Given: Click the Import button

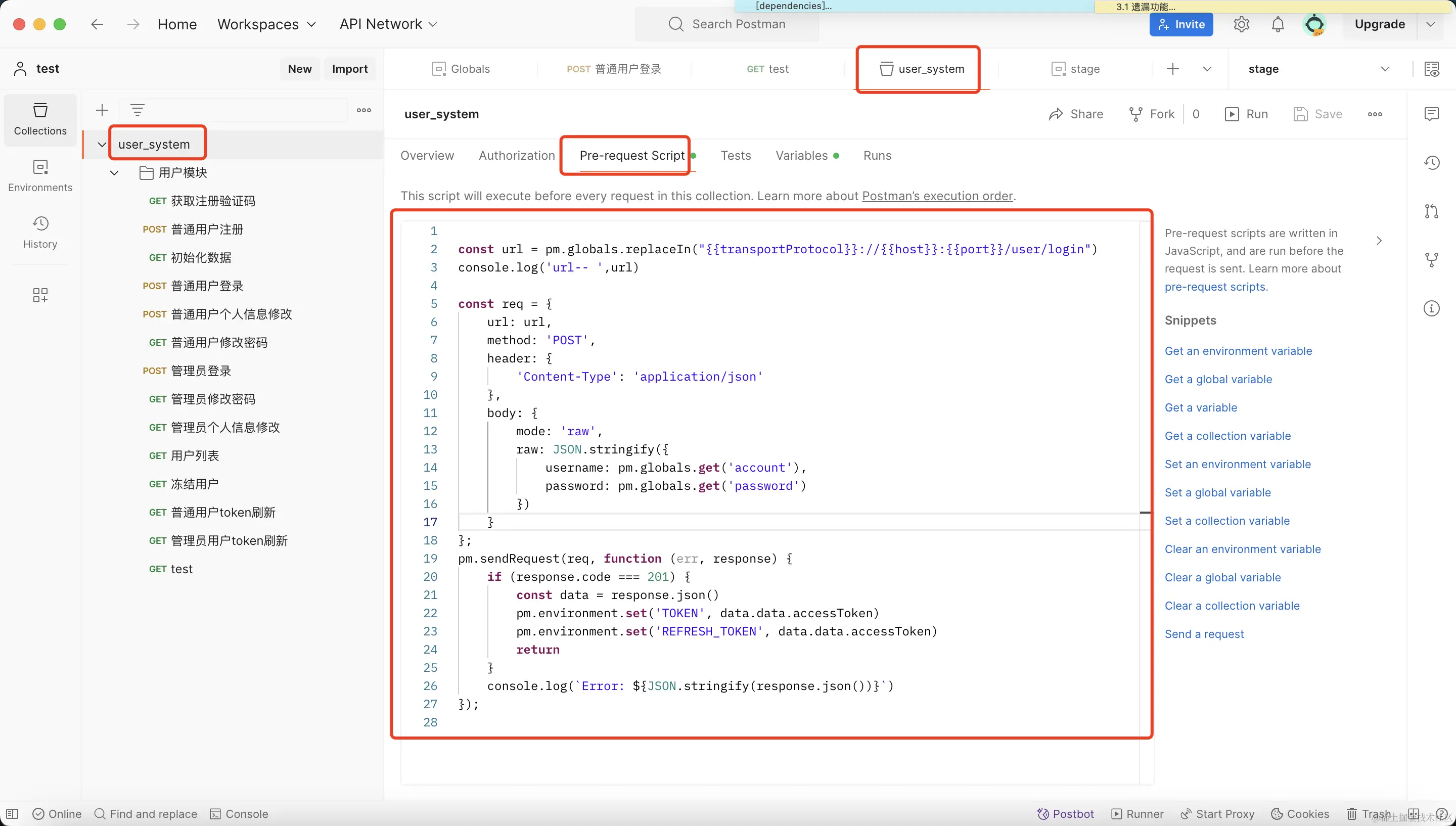Looking at the screenshot, I should click(x=349, y=69).
